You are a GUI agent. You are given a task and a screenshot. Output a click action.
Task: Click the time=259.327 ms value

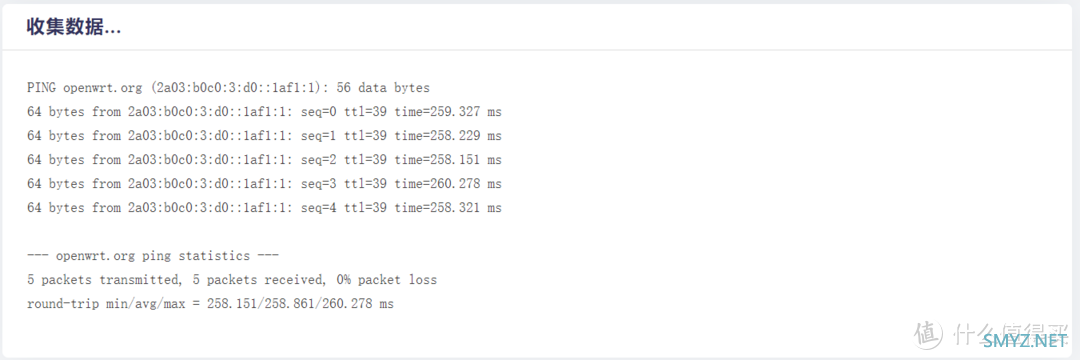[x=448, y=112]
